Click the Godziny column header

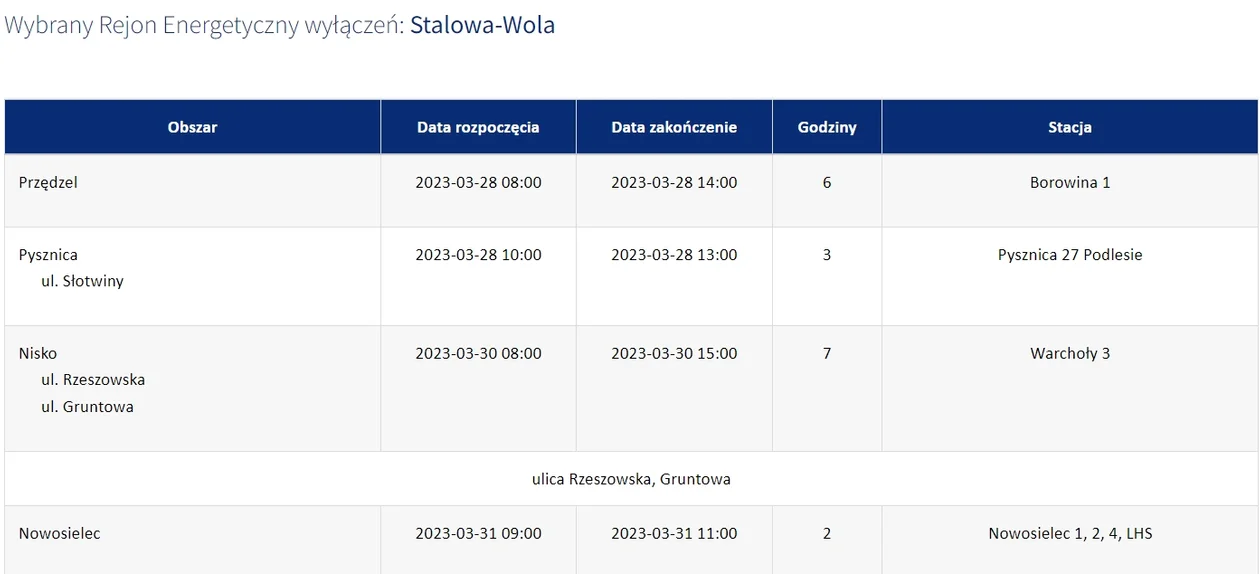tap(827, 127)
